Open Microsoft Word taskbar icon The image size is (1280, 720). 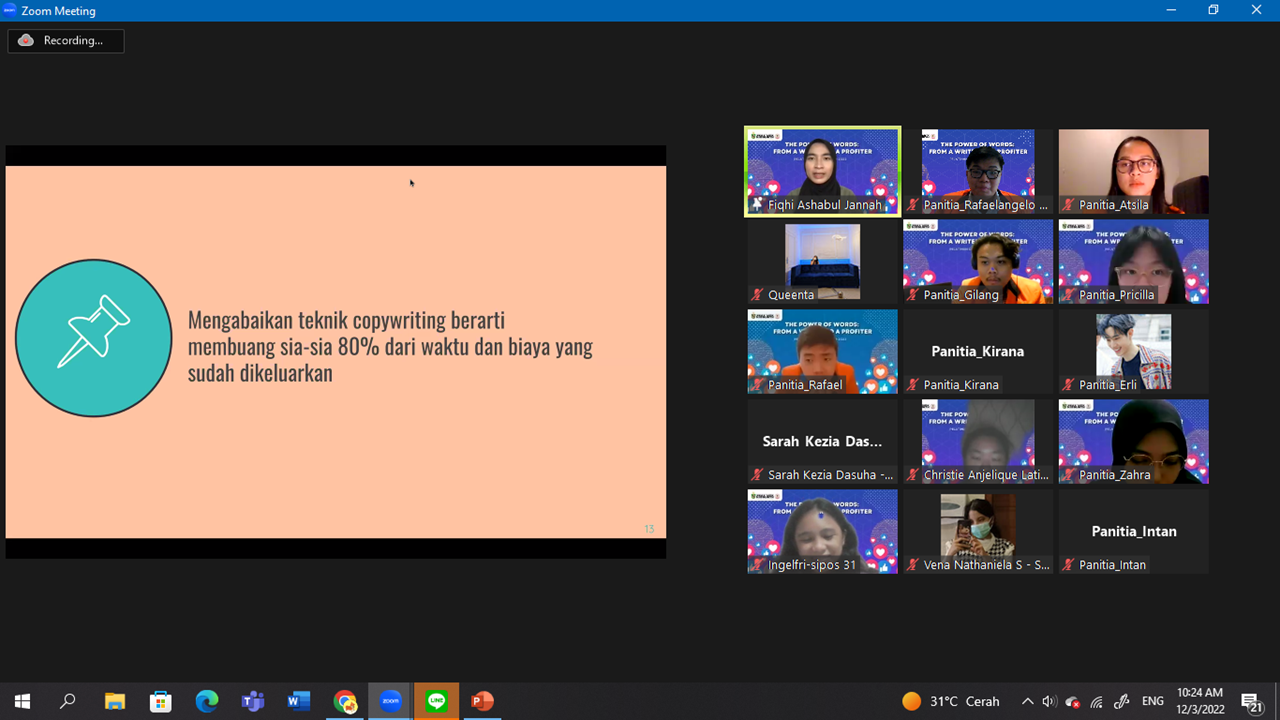298,701
